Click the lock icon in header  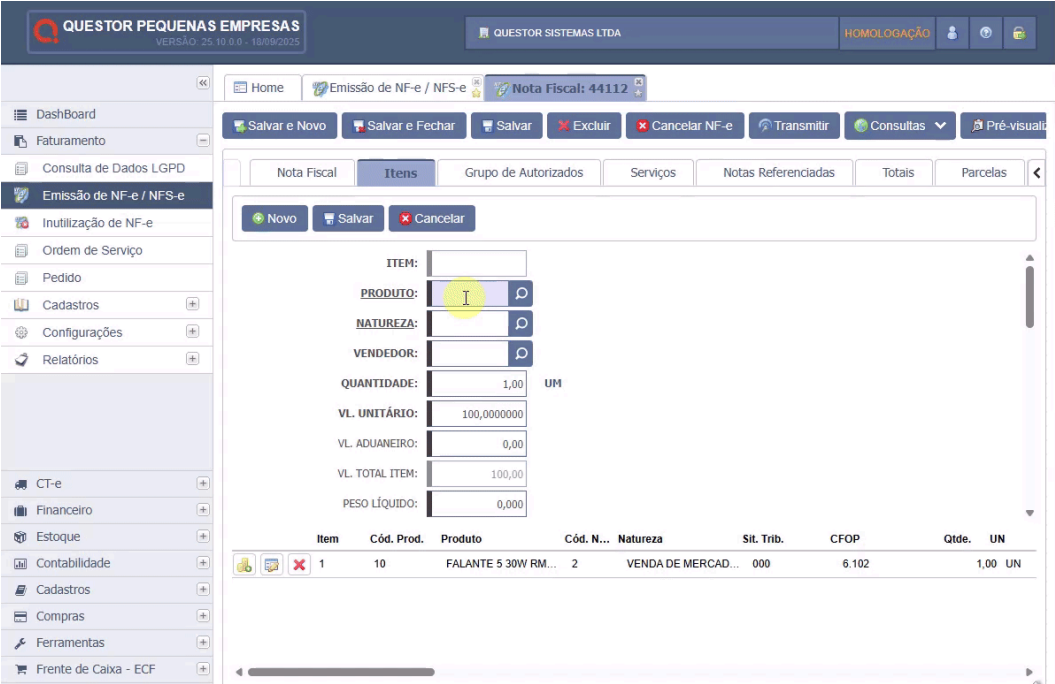pyautogui.click(x=1018, y=33)
